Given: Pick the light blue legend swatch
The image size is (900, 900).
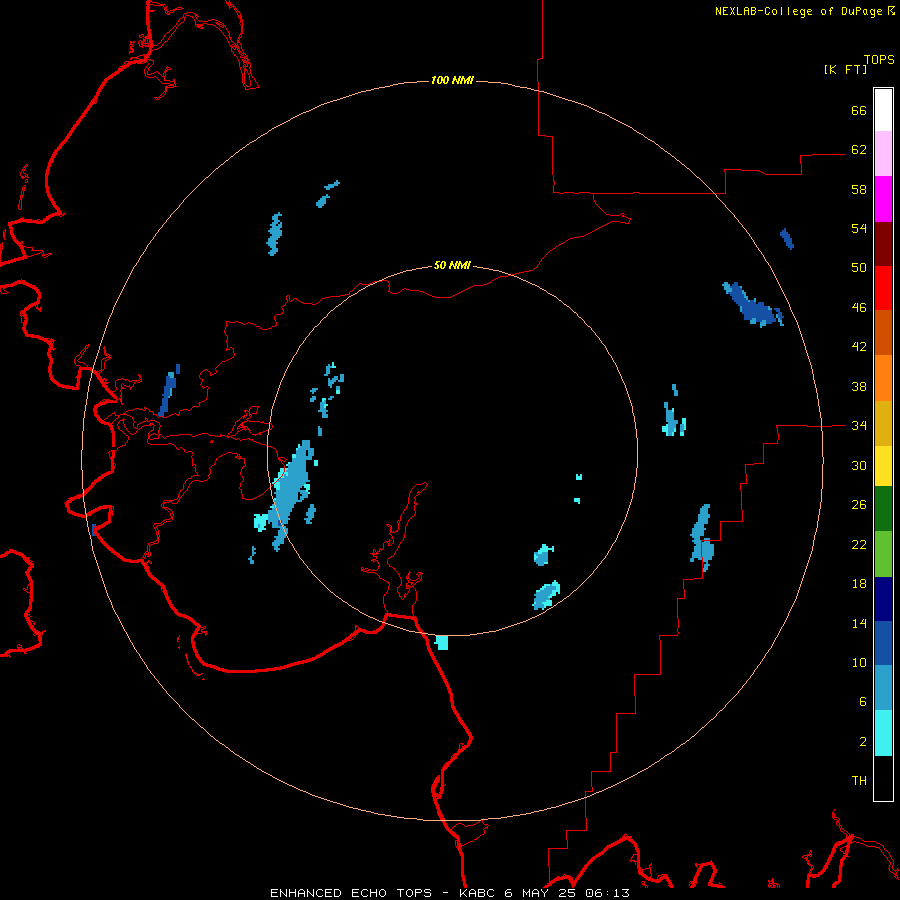Looking at the screenshot, I should [x=883, y=688].
